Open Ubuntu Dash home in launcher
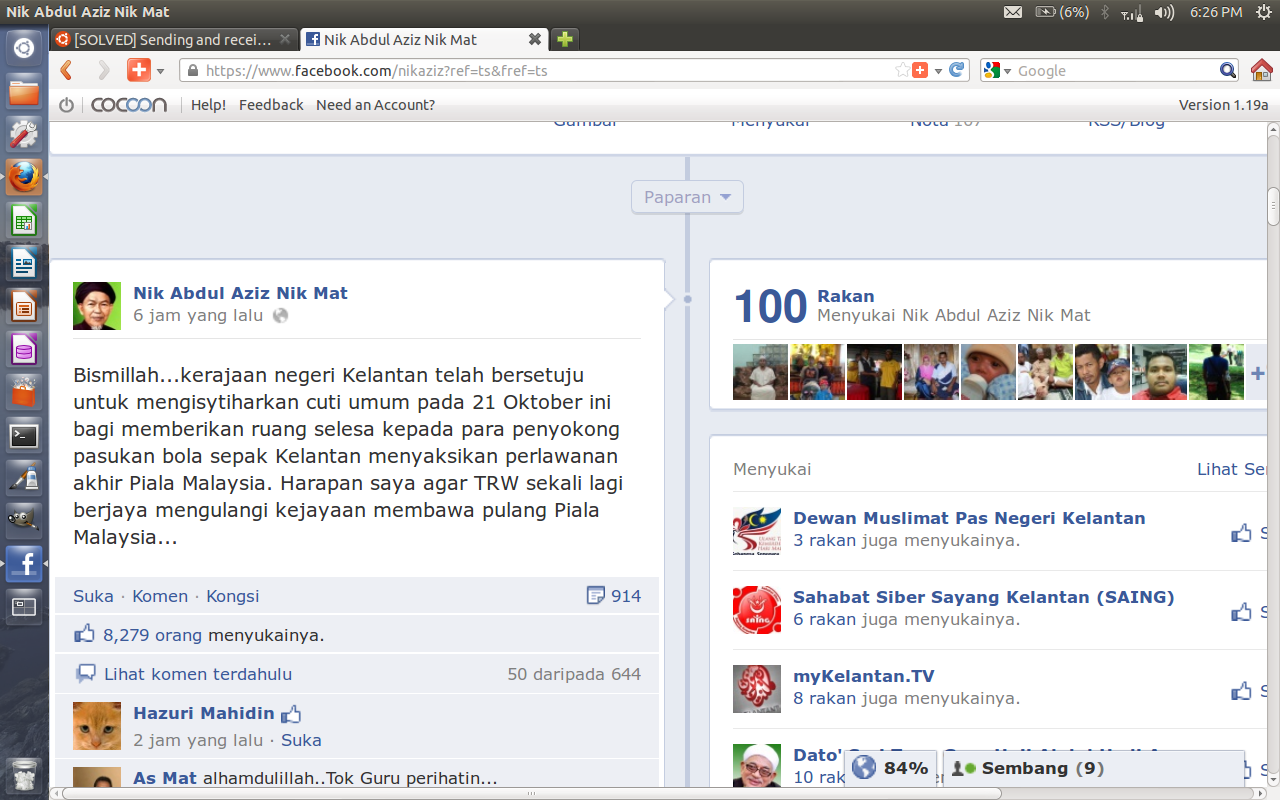The height and width of the screenshot is (800, 1280). point(24,47)
